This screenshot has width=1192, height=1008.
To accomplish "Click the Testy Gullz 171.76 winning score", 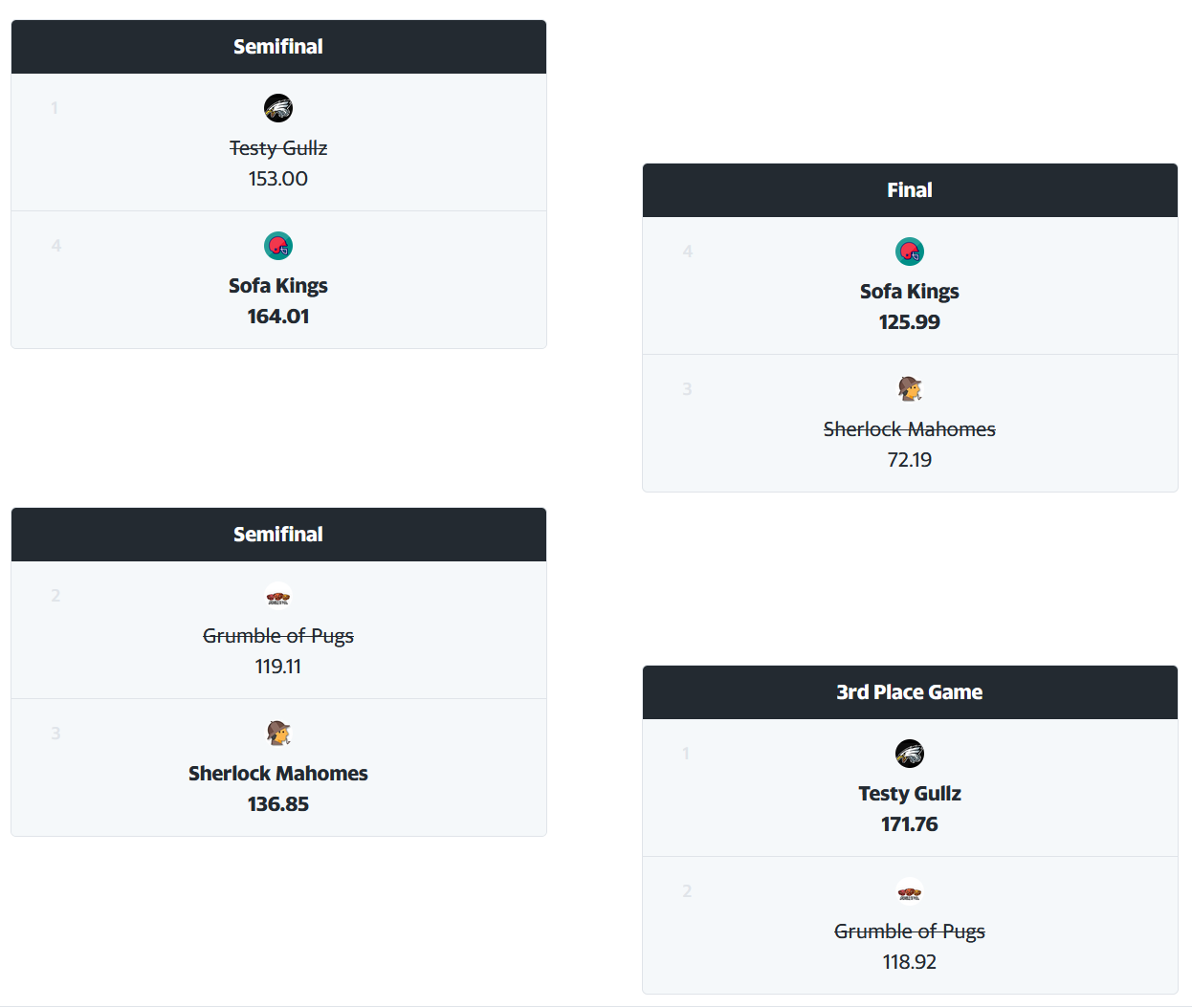I will 910,824.
